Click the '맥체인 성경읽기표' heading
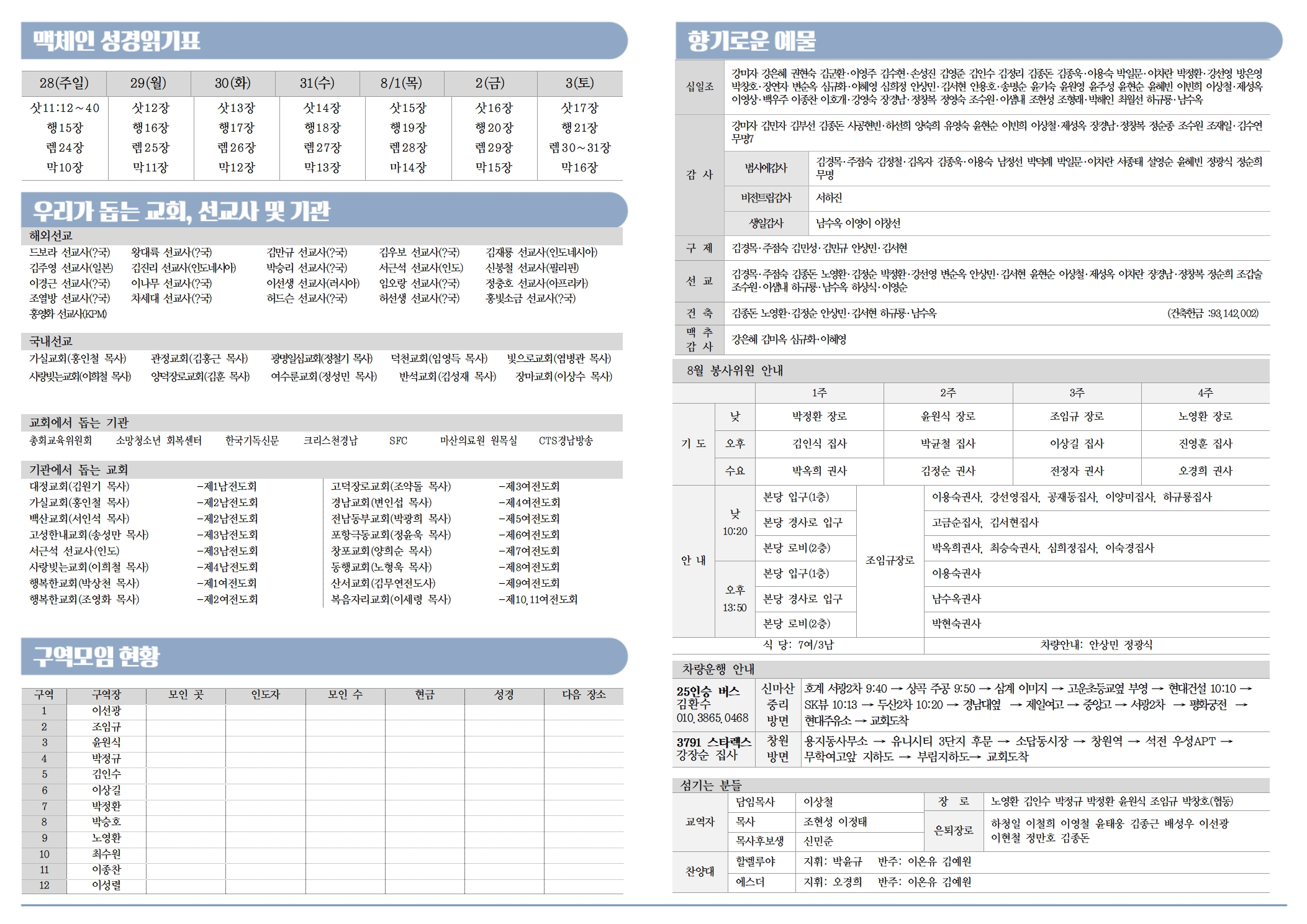 [117, 41]
